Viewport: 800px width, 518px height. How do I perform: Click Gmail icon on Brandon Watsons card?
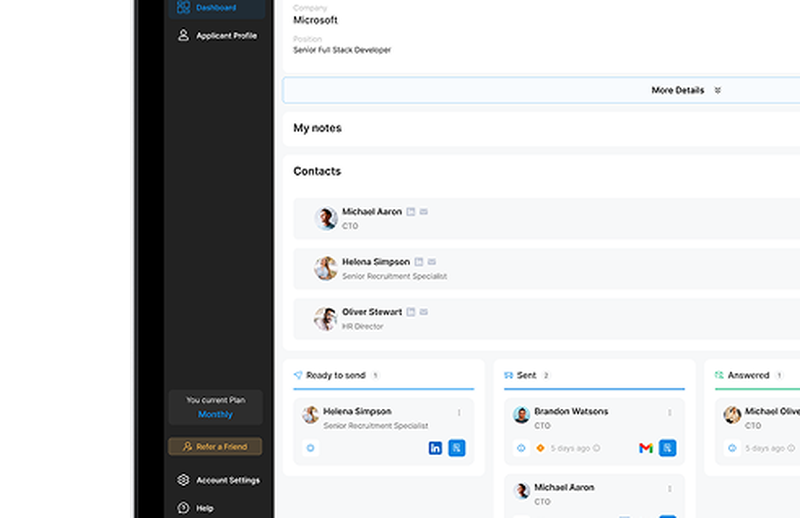646,448
